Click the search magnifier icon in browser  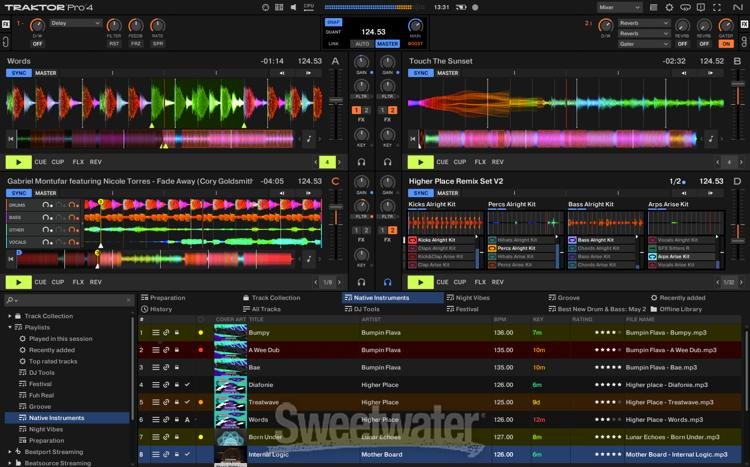(x=10, y=300)
